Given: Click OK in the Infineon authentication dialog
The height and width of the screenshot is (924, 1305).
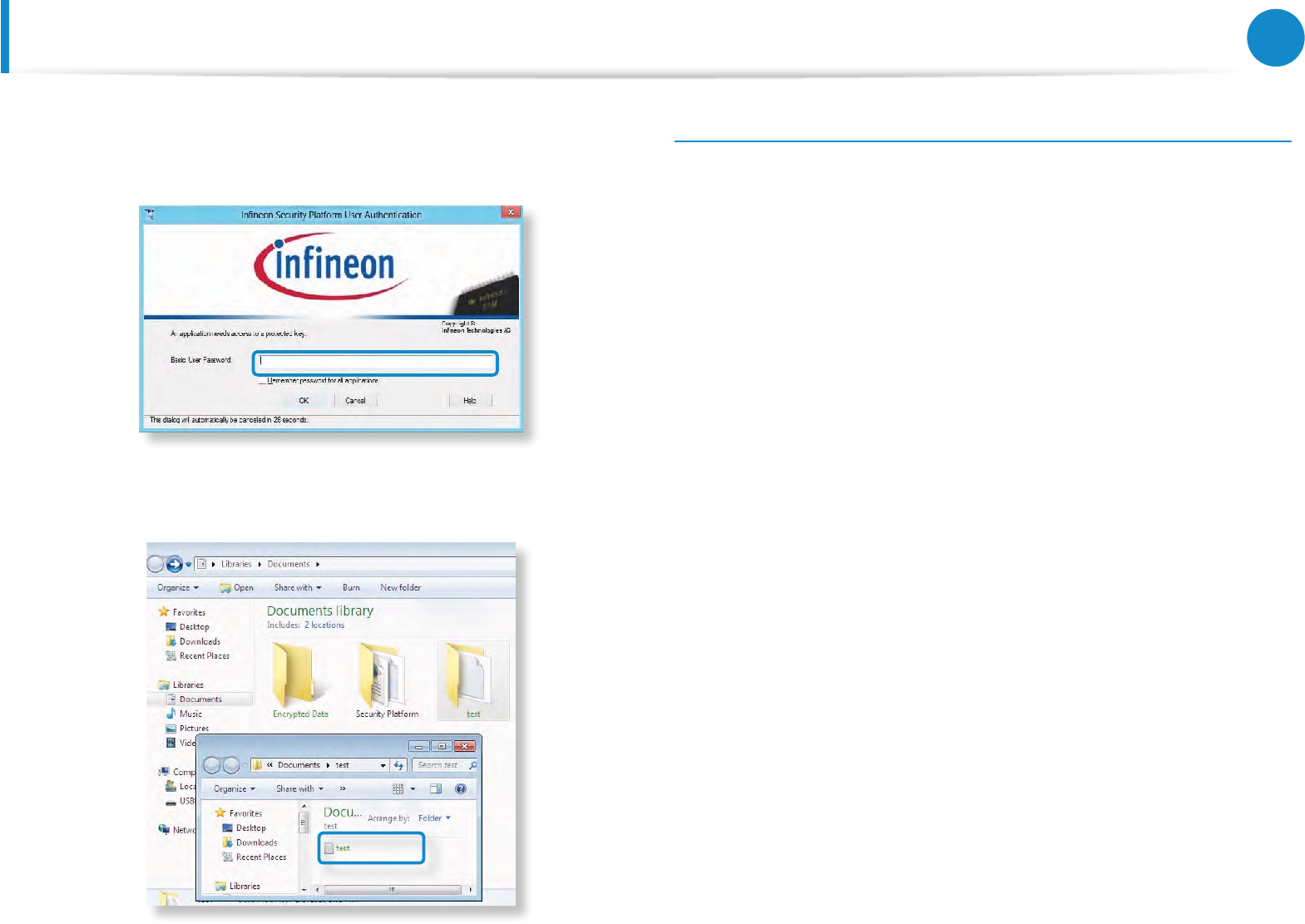Looking at the screenshot, I should point(304,401).
